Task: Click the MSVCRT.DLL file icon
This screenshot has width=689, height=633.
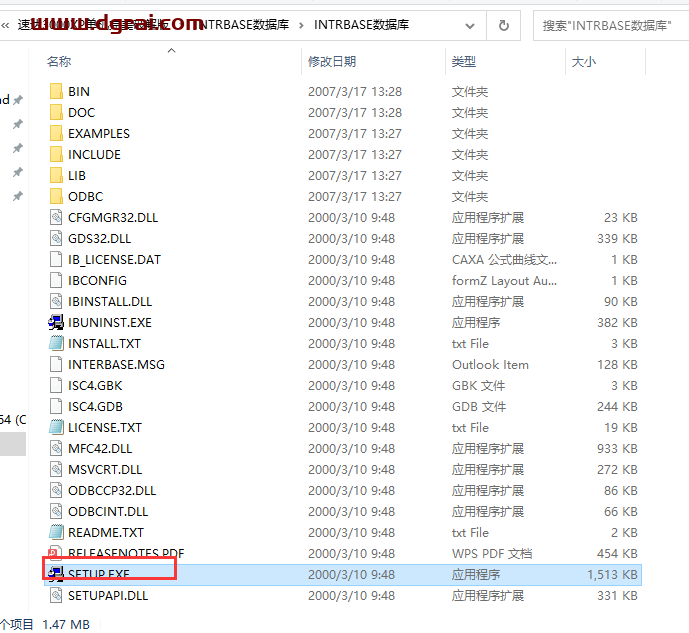Action: 56,470
